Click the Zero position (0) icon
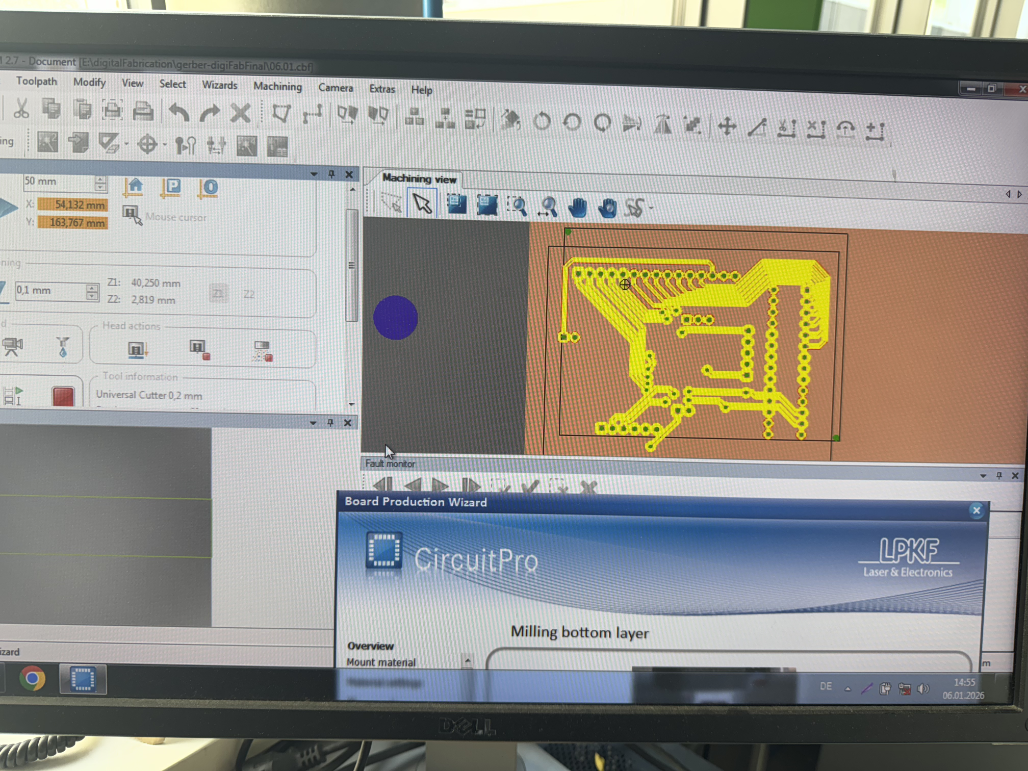1028x771 pixels. pyautogui.click(x=209, y=187)
